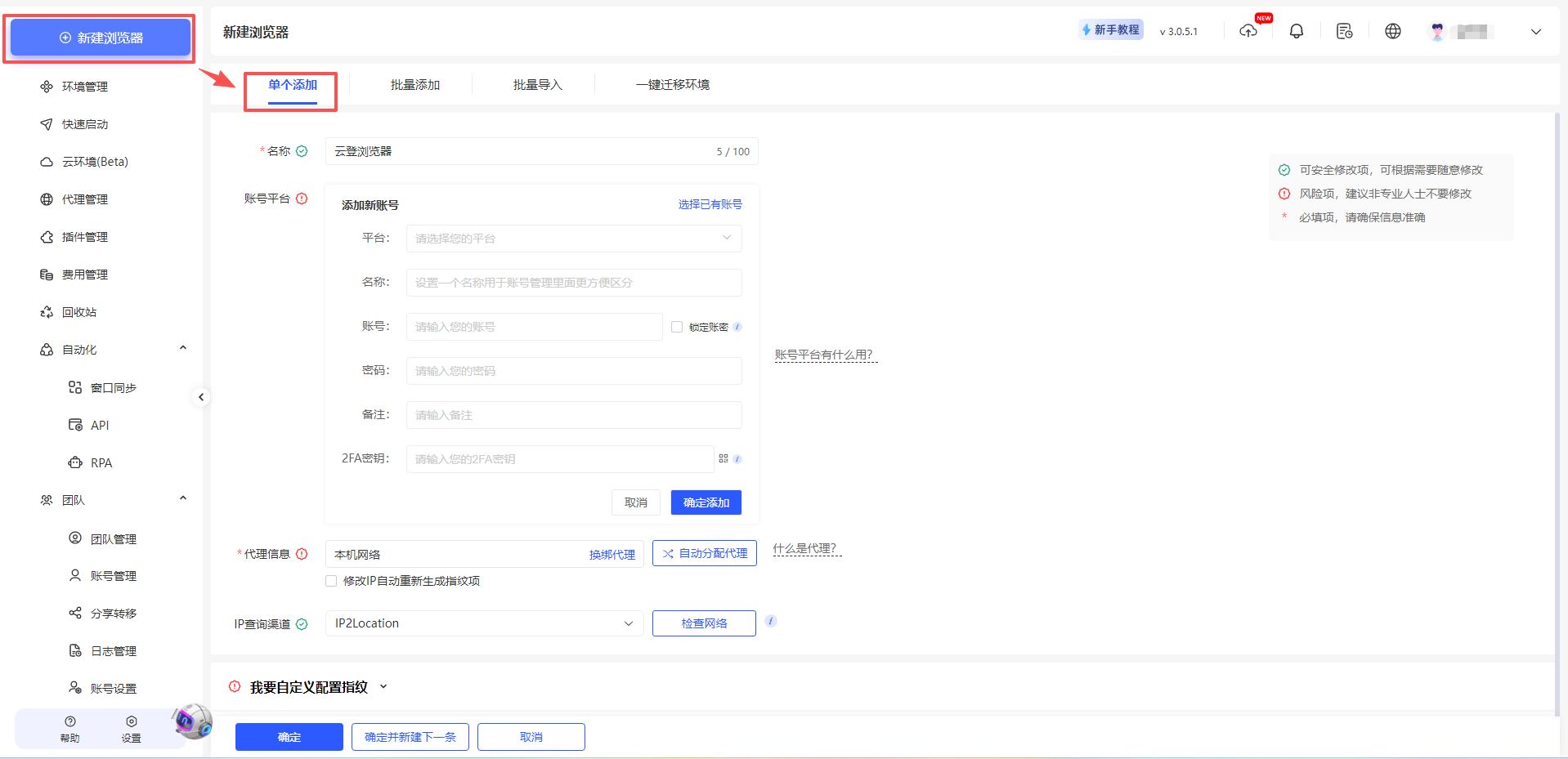Collapse the 自动化 sidebar section
Screen dimensions: 1568x759
183,347
